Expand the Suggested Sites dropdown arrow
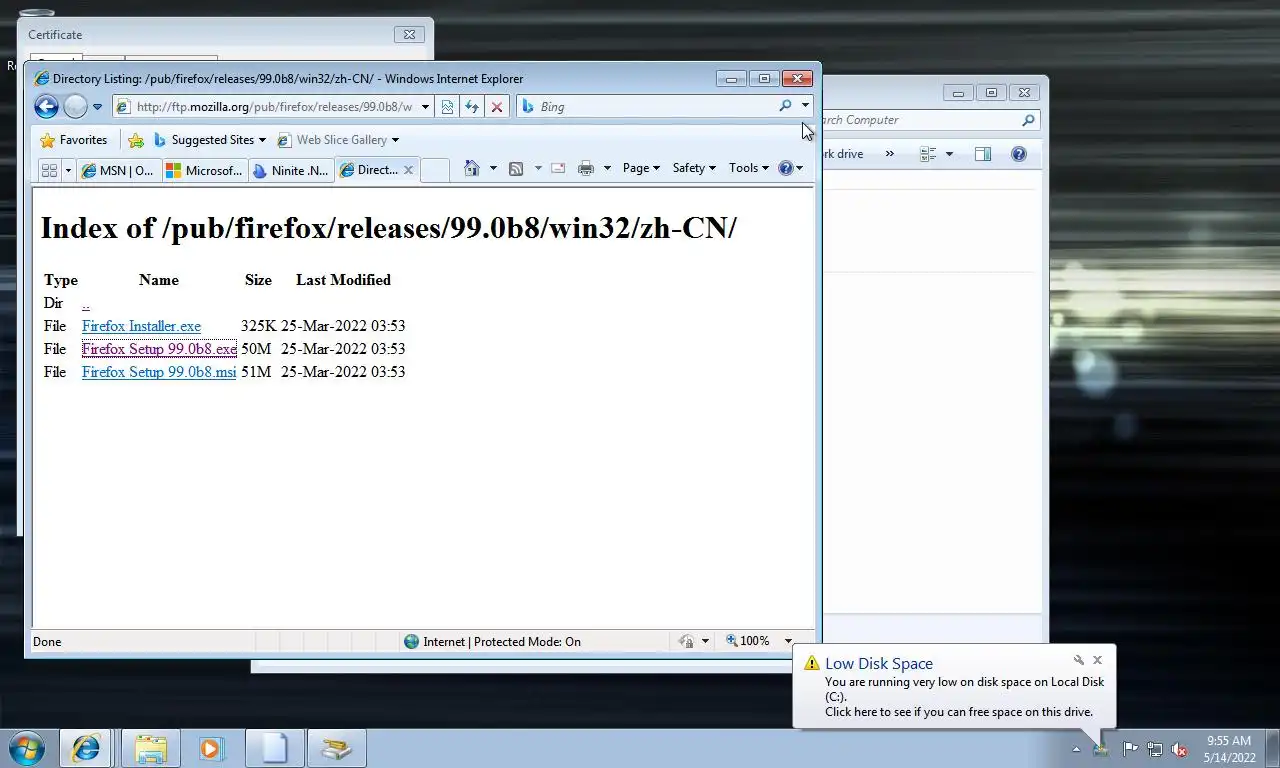 [x=262, y=140]
